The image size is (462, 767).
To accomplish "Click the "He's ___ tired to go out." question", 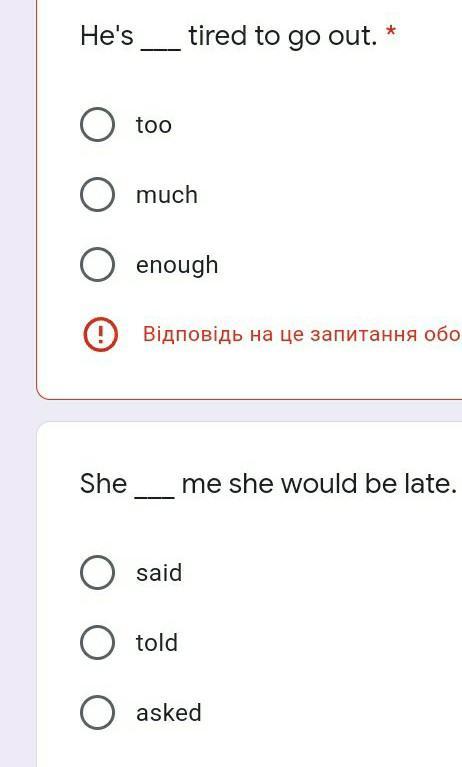I will [229, 37].
